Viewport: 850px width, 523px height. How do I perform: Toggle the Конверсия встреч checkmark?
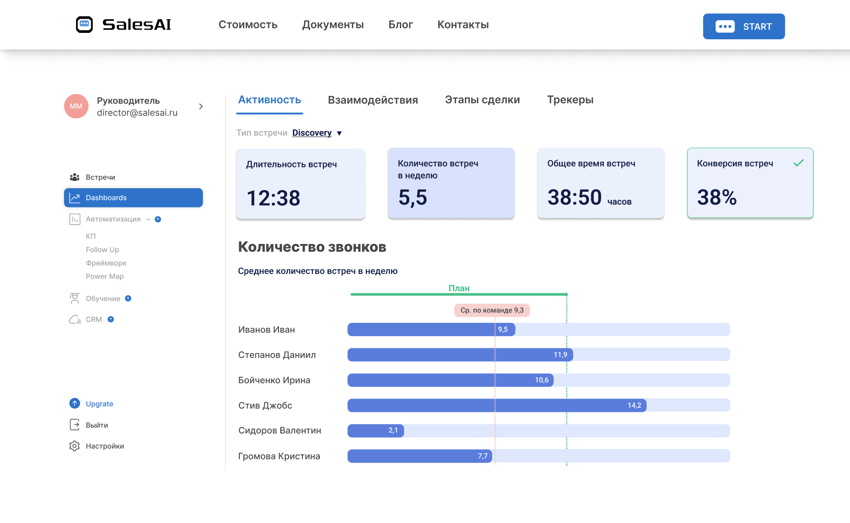(798, 163)
